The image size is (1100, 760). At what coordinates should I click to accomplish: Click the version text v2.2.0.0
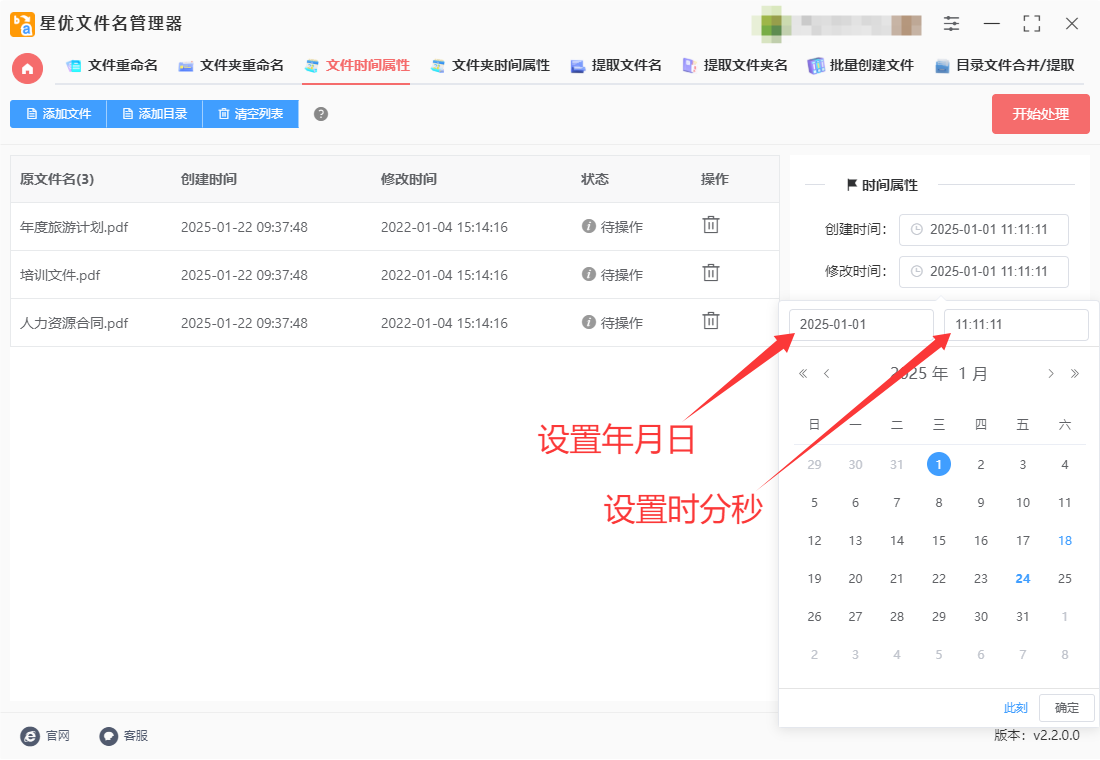tap(1056, 735)
